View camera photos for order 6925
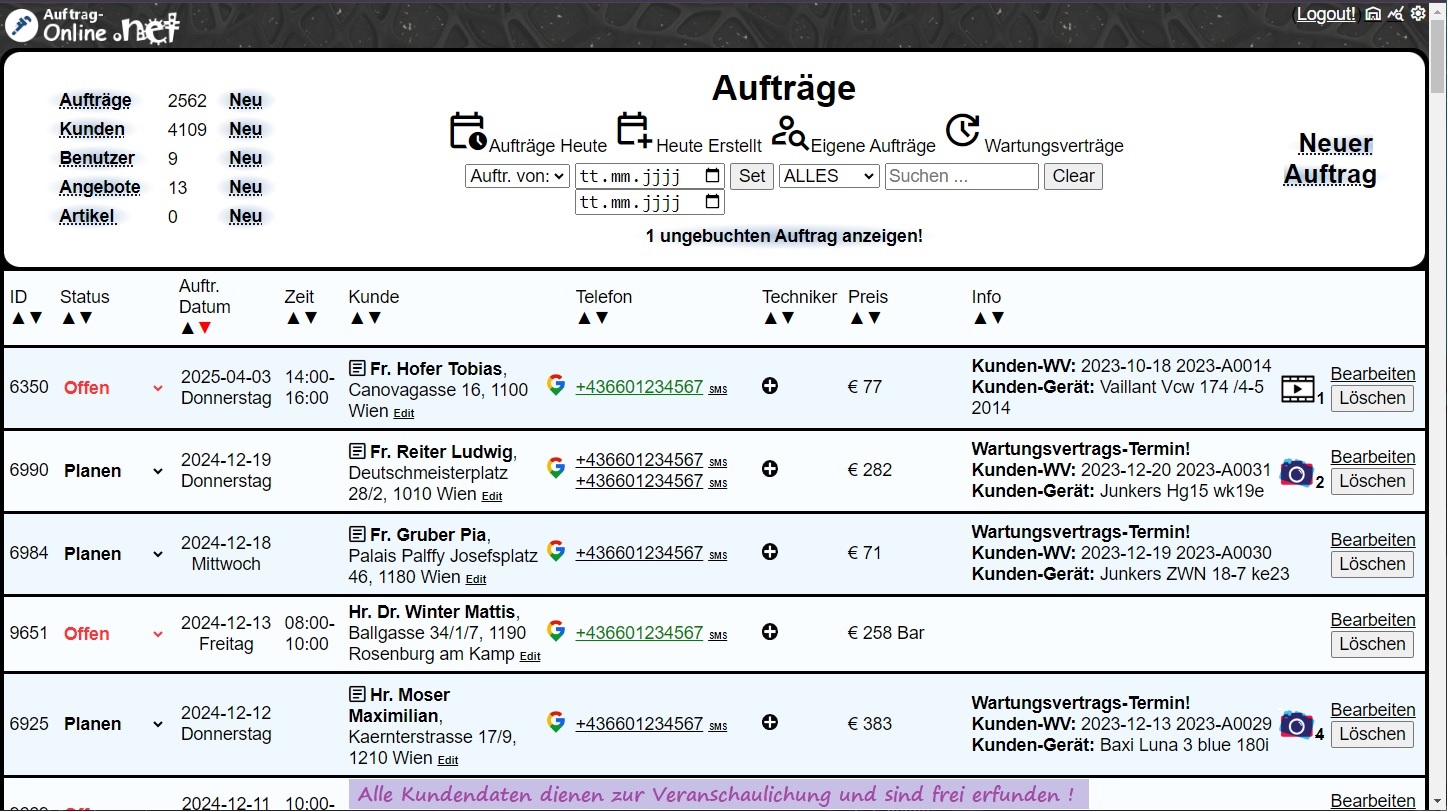The image size is (1448, 812). click(x=1297, y=724)
